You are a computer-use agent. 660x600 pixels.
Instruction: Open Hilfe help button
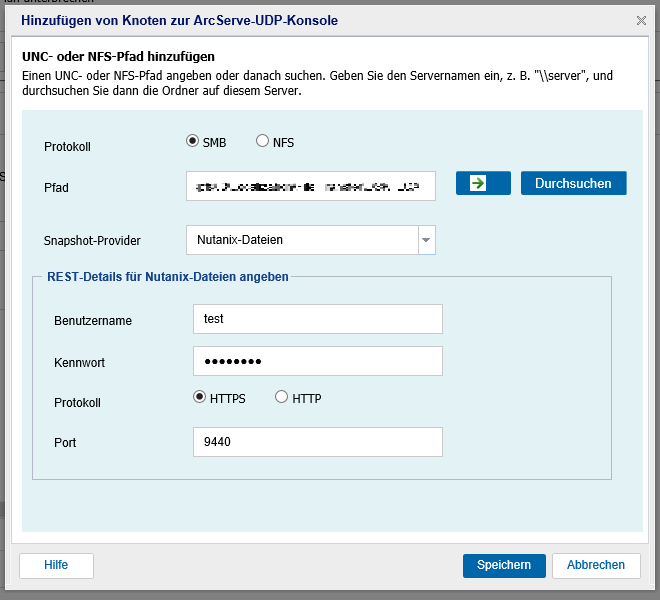(x=56, y=565)
